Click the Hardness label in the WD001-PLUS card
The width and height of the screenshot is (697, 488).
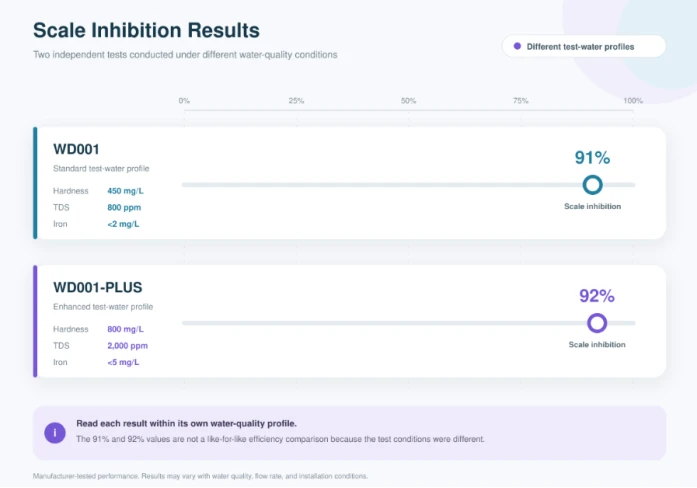click(71, 329)
